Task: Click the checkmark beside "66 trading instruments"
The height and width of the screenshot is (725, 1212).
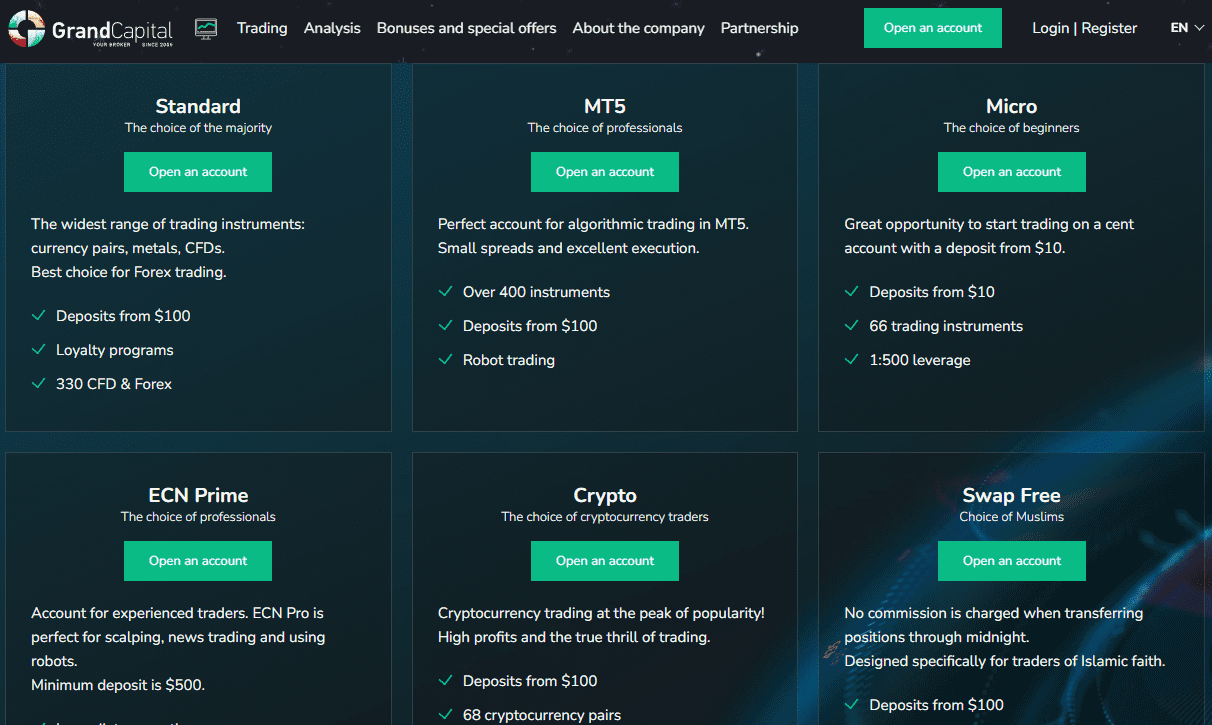Action: pyautogui.click(x=853, y=326)
